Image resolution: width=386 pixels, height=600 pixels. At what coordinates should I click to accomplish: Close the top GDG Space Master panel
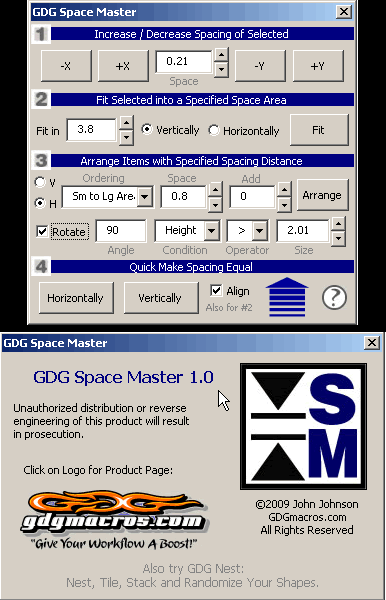point(344,11)
